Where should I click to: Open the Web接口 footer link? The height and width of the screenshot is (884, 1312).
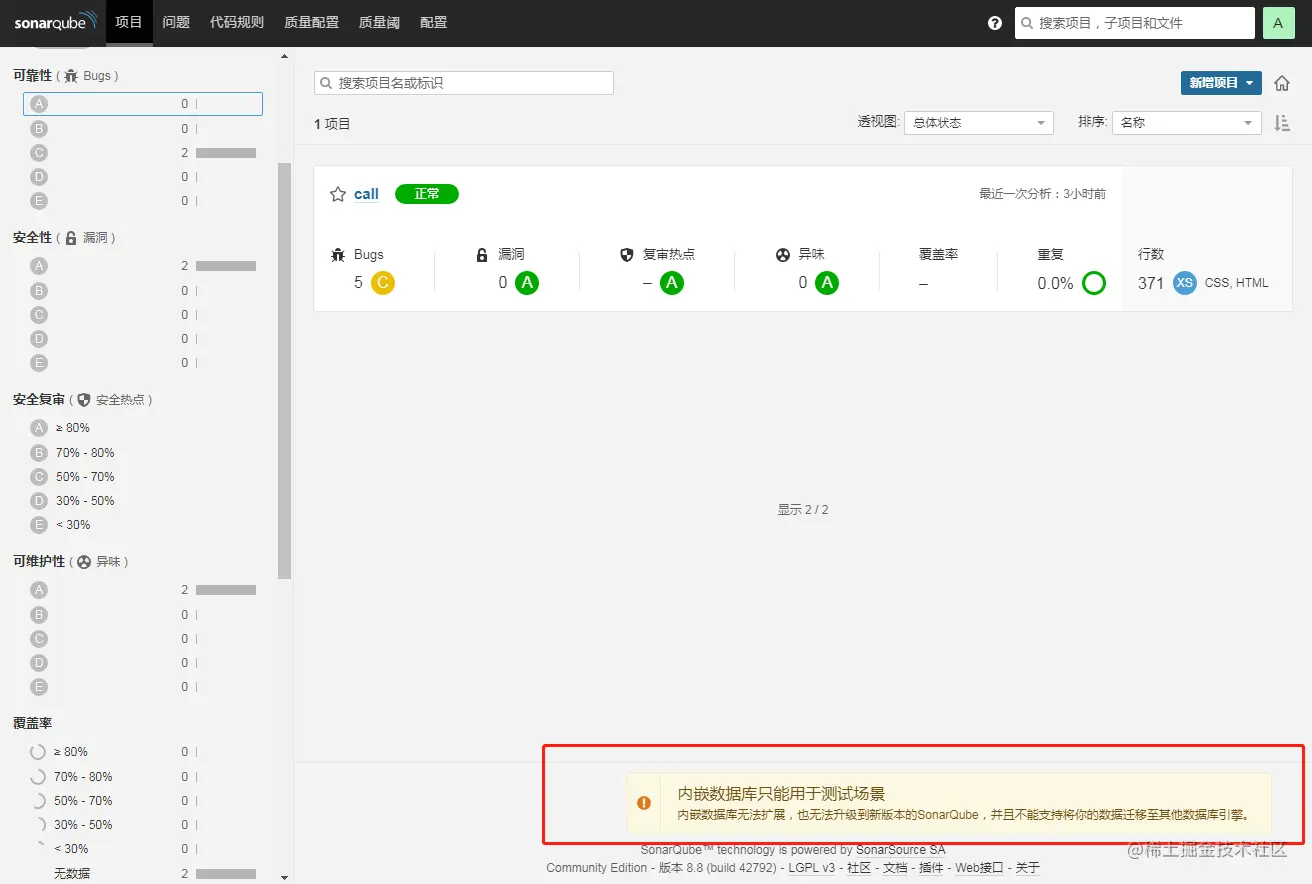(979, 868)
